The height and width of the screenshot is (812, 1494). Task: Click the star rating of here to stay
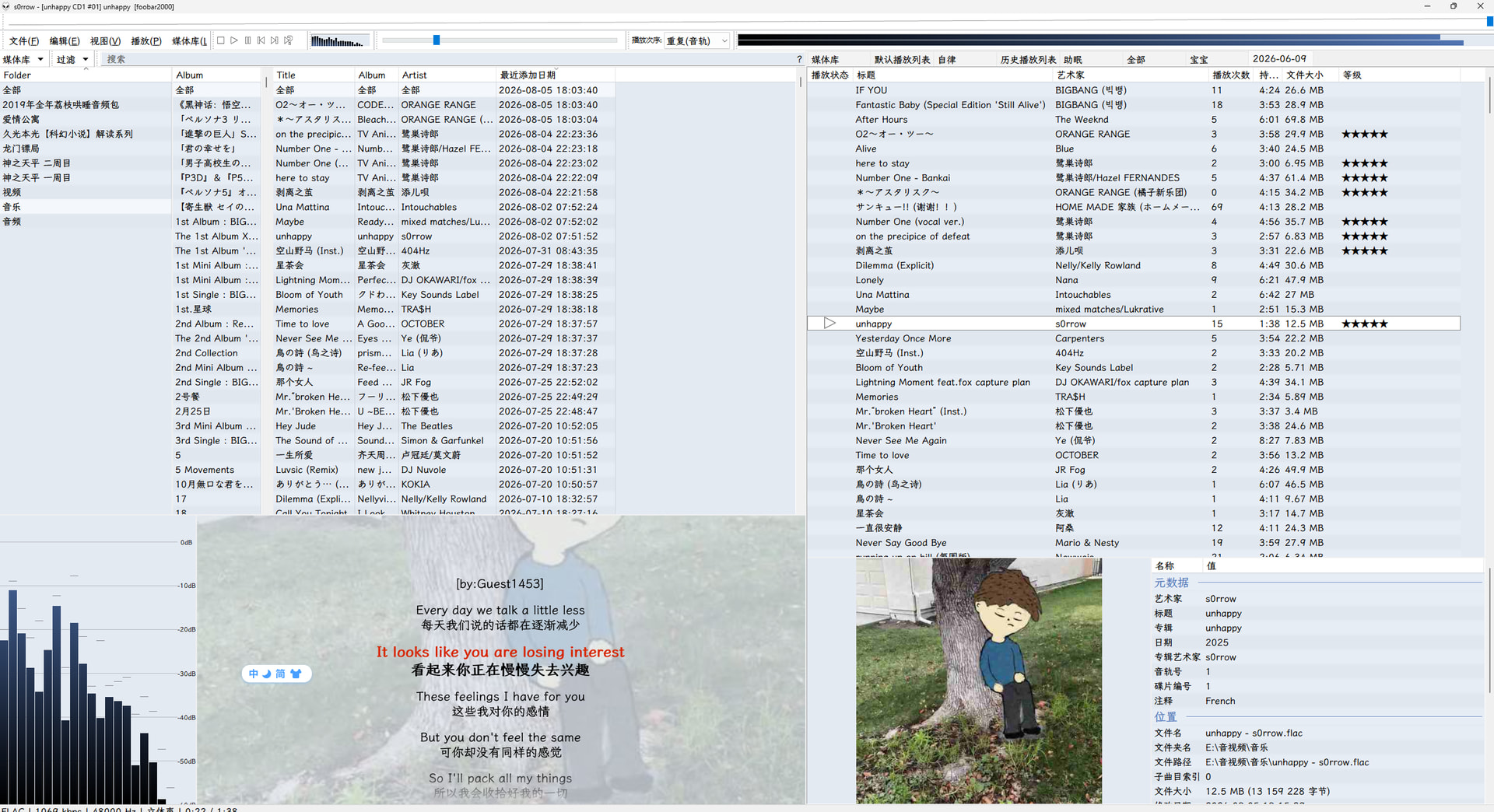coord(1365,163)
